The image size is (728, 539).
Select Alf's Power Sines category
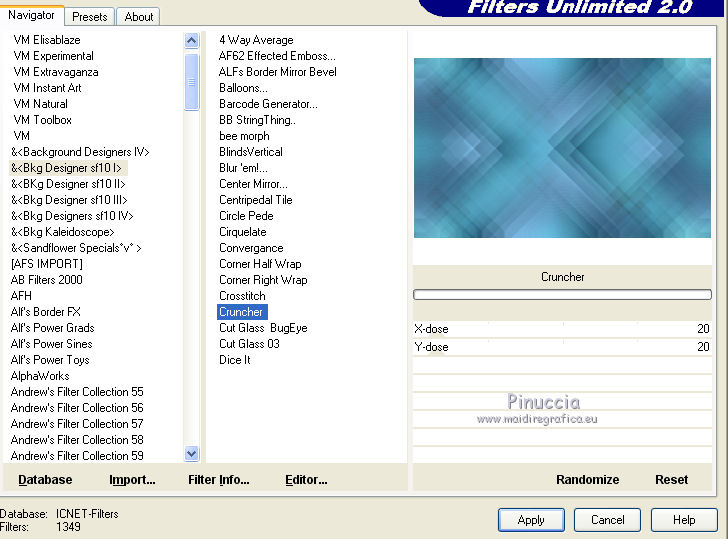[x=52, y=344]
